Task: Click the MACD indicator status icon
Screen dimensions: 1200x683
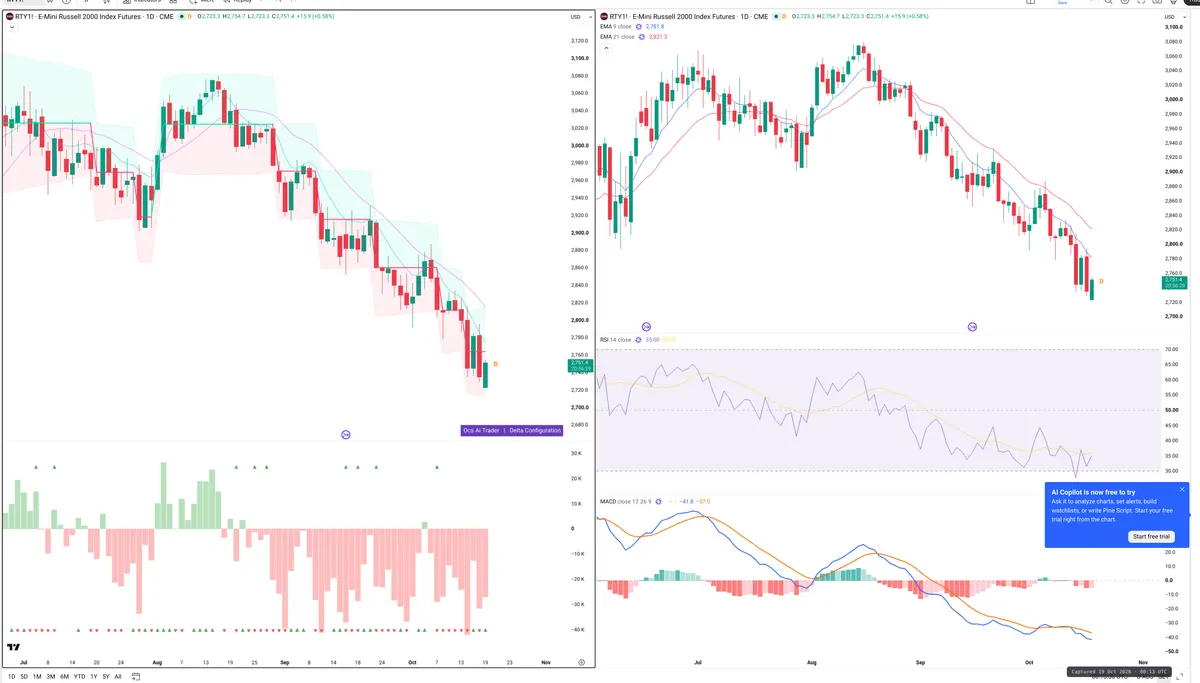Action: pyautogui.click(x=657, y=500)
